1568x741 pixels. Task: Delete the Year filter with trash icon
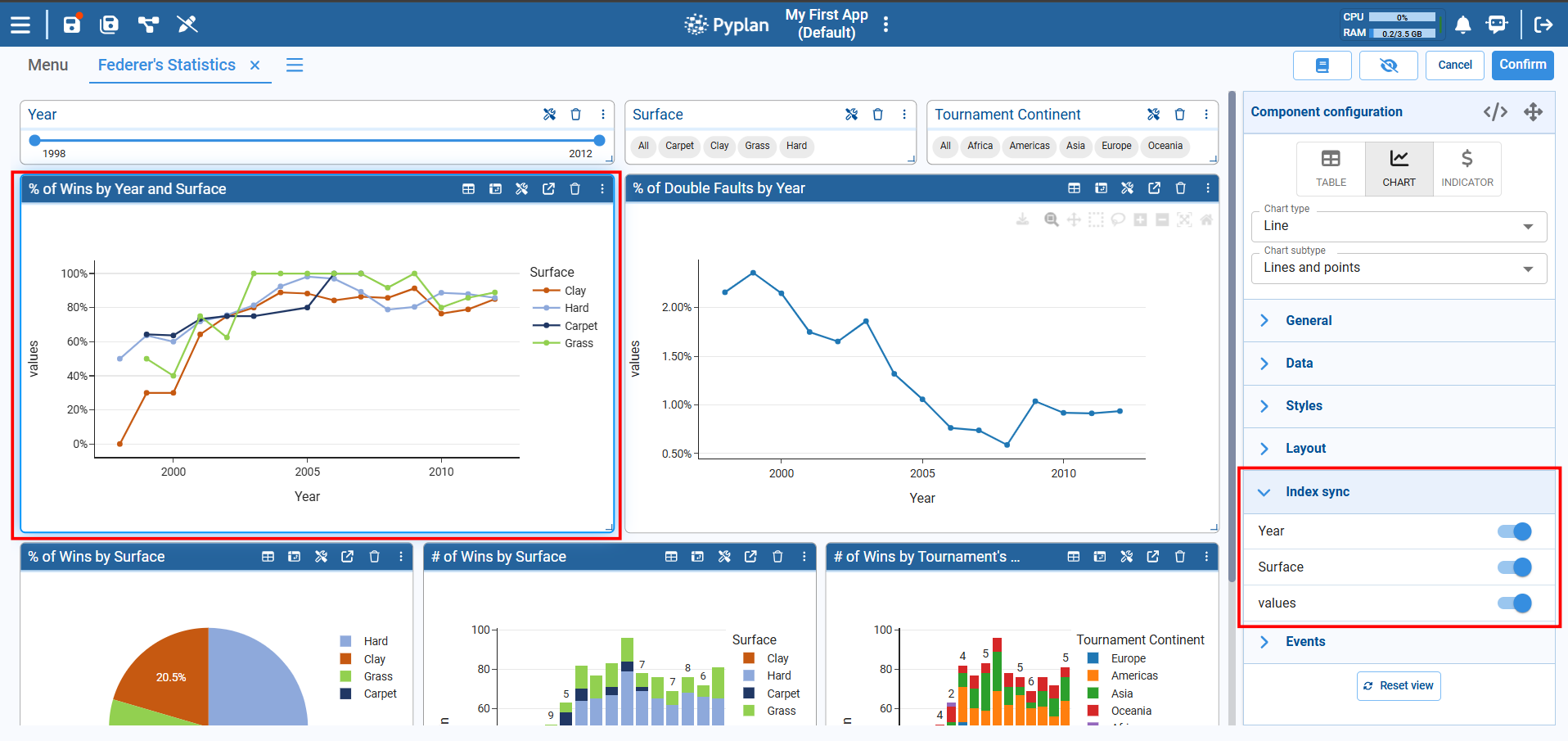576,115
